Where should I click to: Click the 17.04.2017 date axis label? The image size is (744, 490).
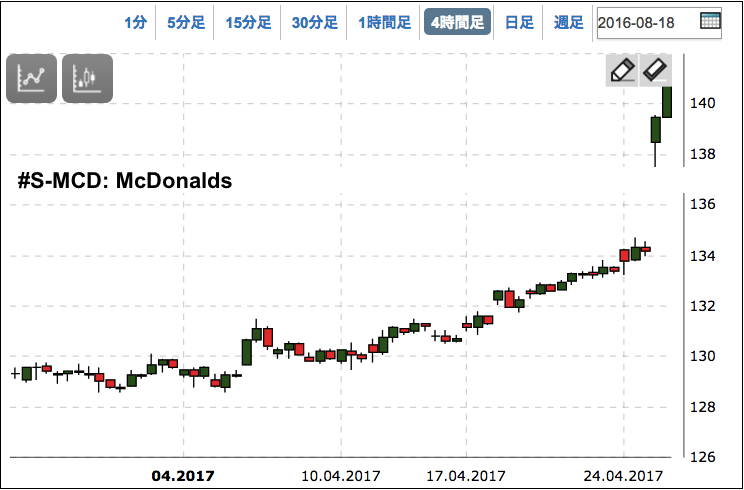tap(466, 475)
